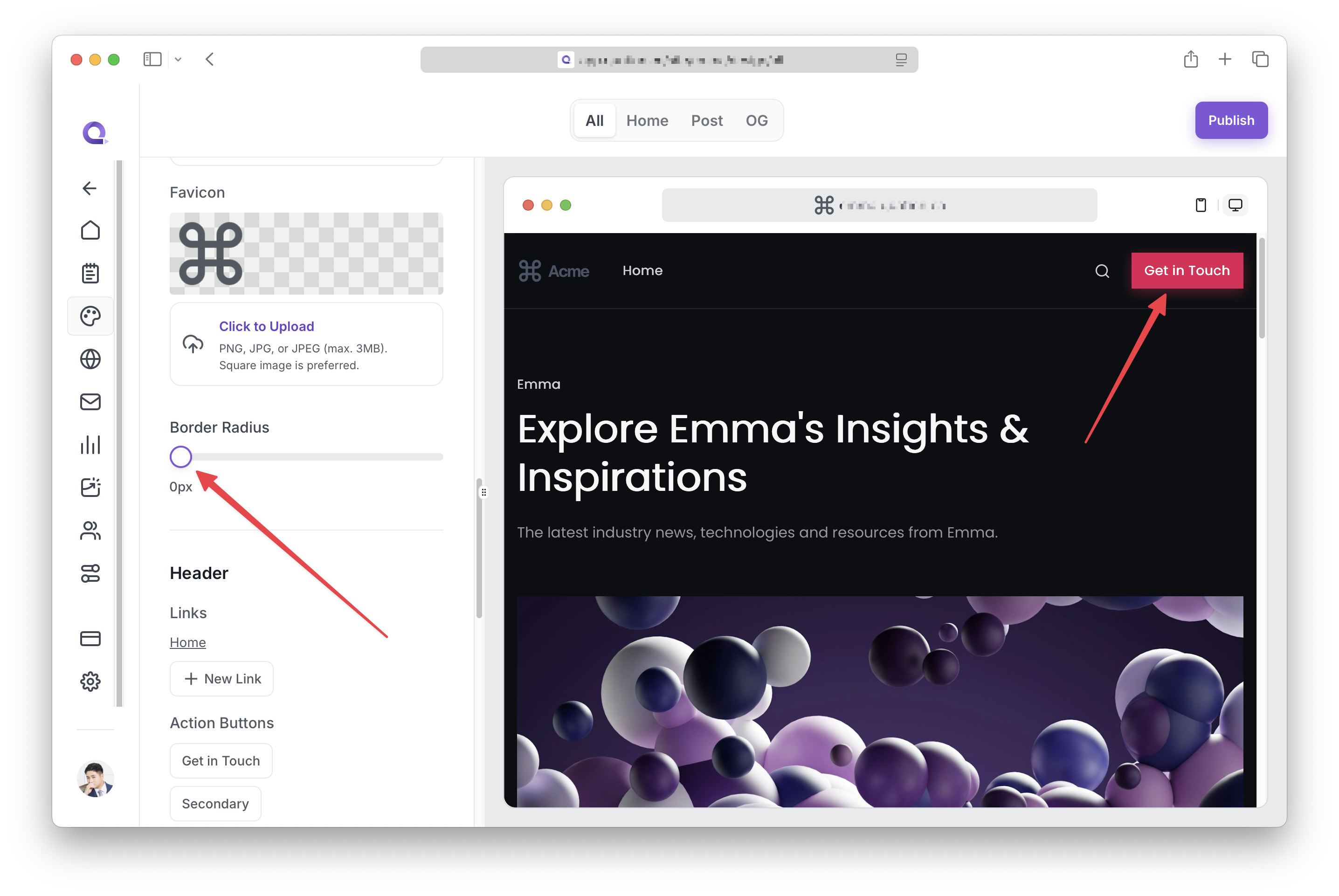Click the Emma author label
The image size is (1339, 896).
tap(538, 384)
